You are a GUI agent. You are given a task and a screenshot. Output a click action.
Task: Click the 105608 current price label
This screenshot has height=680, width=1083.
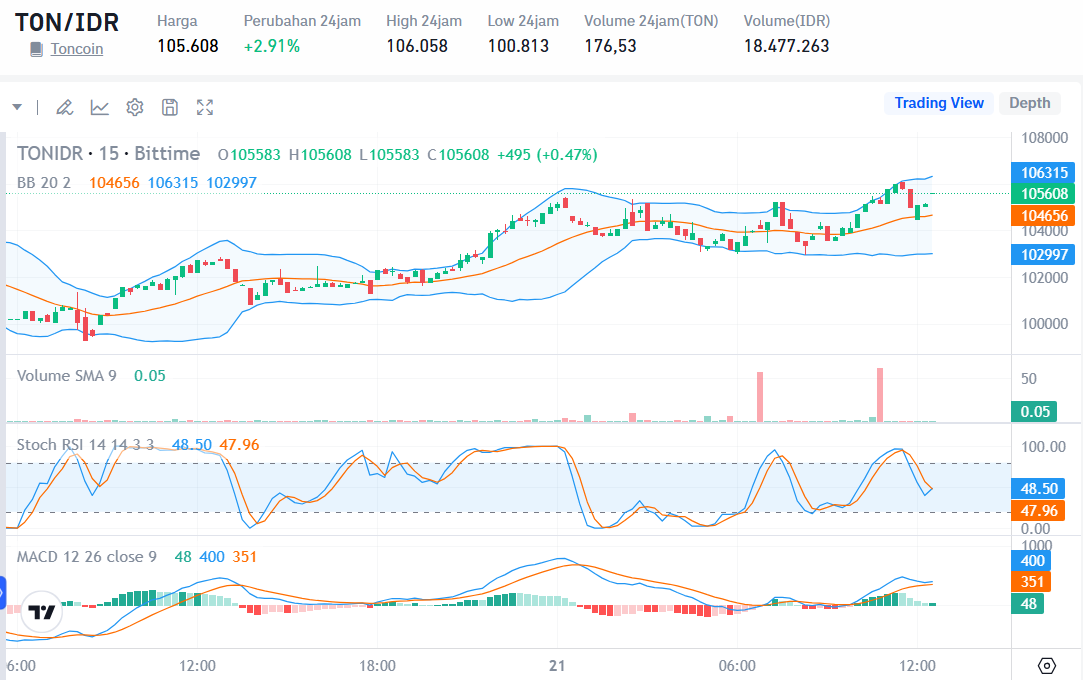pos(1044,194)
